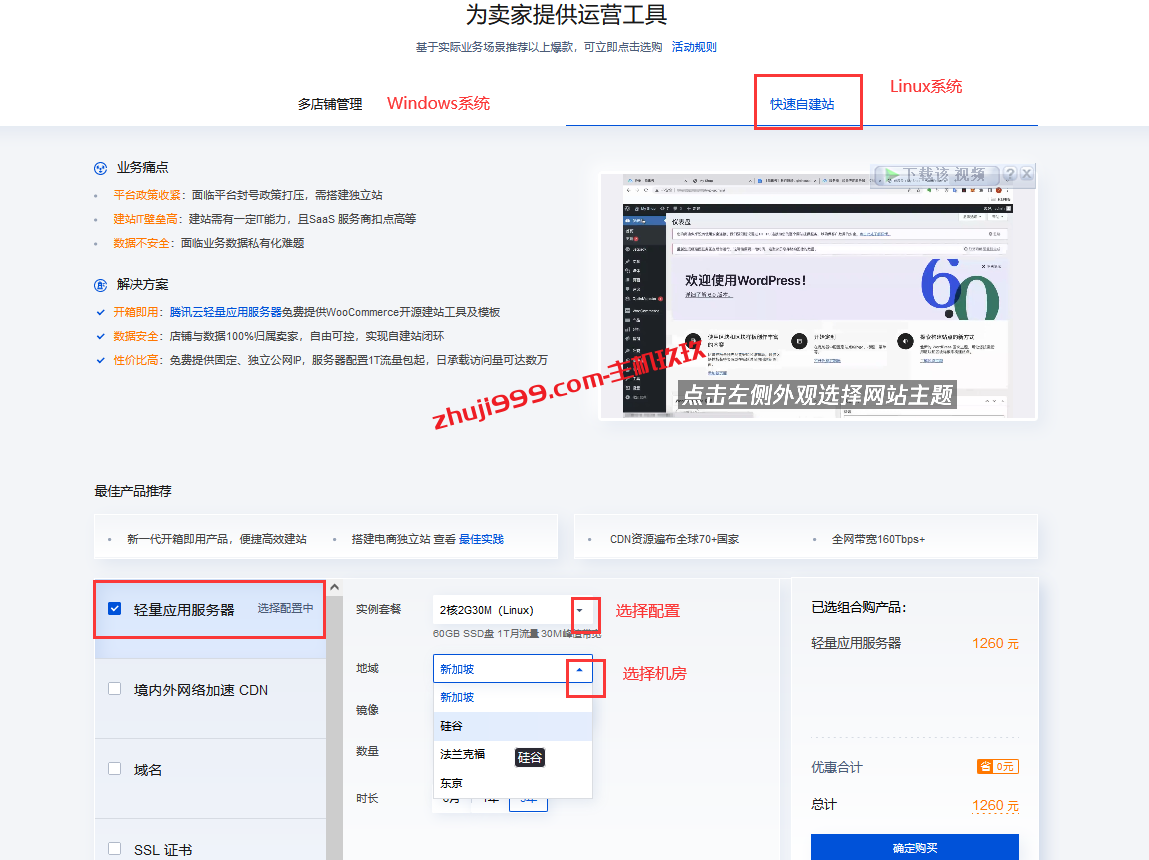Click the 性价比高 solution text
1149x860 pixels.
[x=136, y=360]
